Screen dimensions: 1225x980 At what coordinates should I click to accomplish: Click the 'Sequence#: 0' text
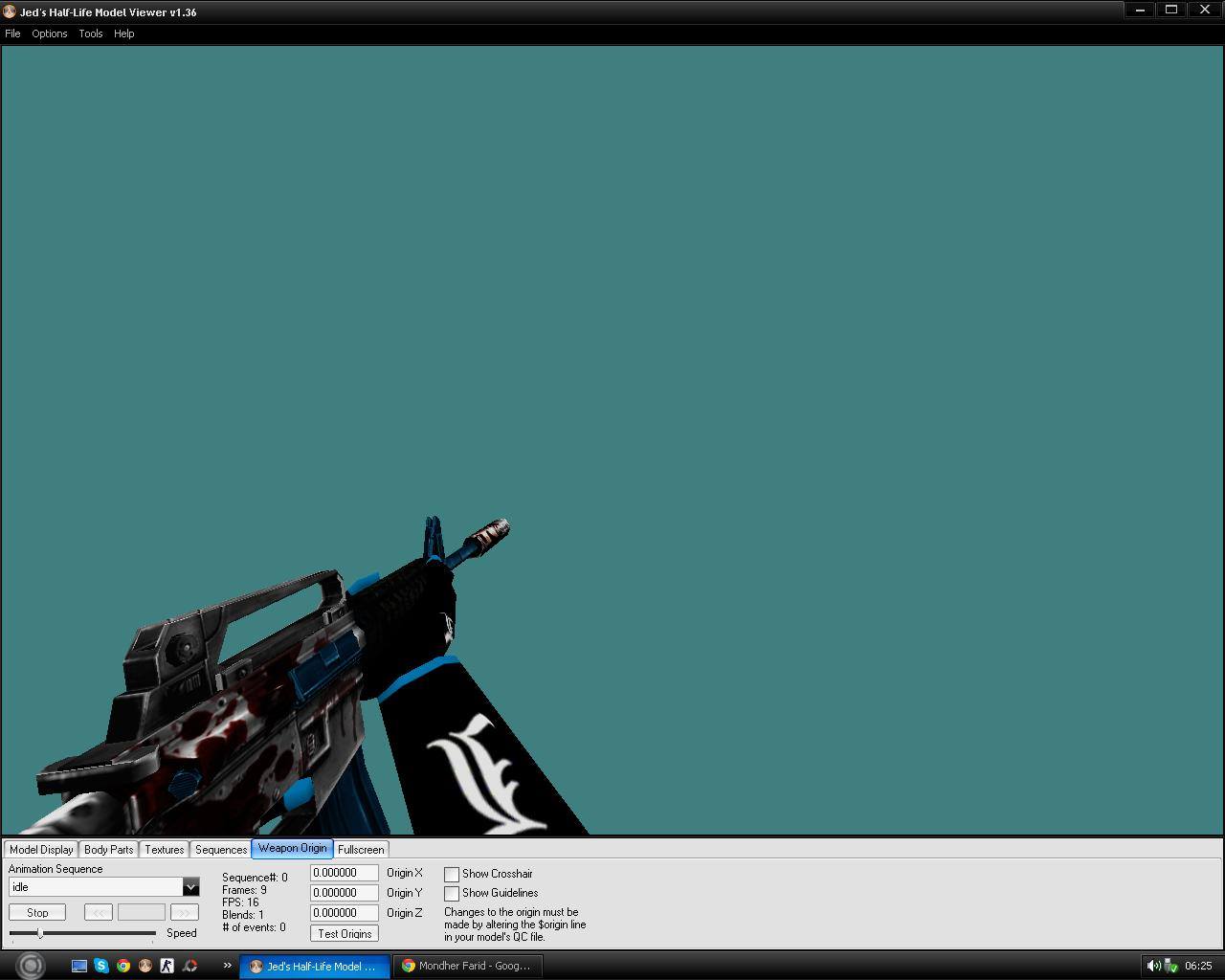(x=255, y=878)
